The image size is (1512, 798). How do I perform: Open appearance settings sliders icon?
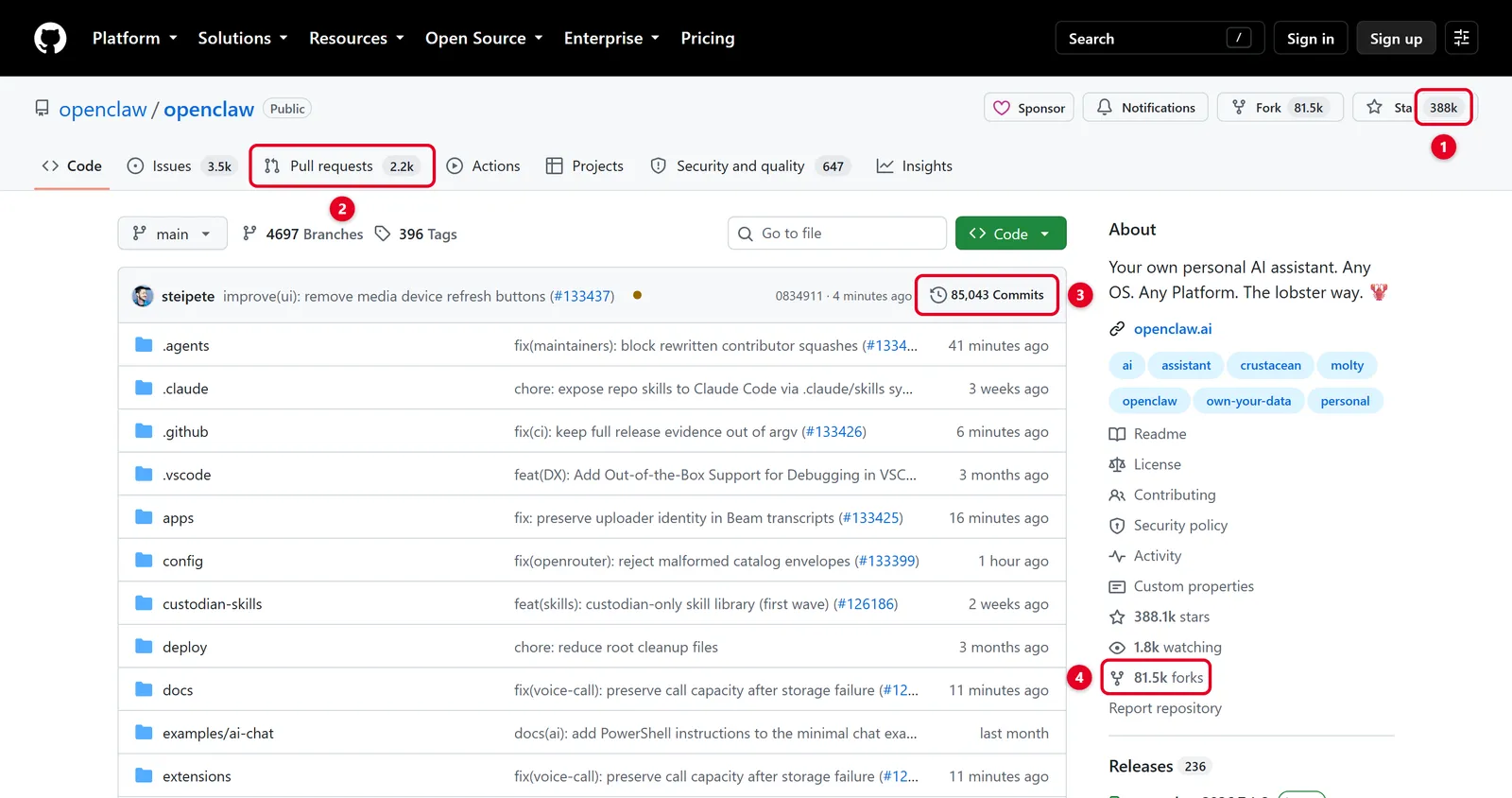pyautogui.click(x=1461, y=38)
